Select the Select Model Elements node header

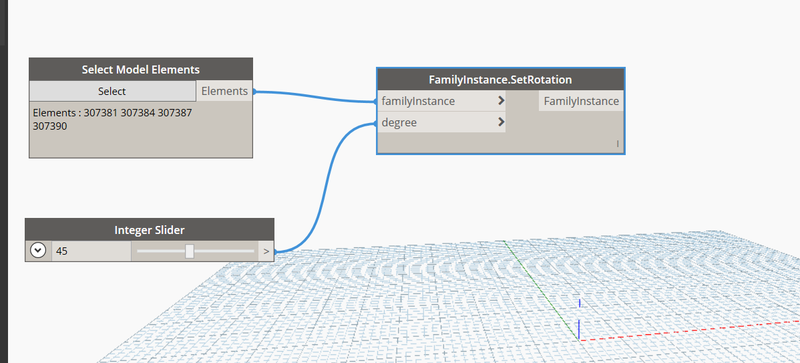point(141,69)
